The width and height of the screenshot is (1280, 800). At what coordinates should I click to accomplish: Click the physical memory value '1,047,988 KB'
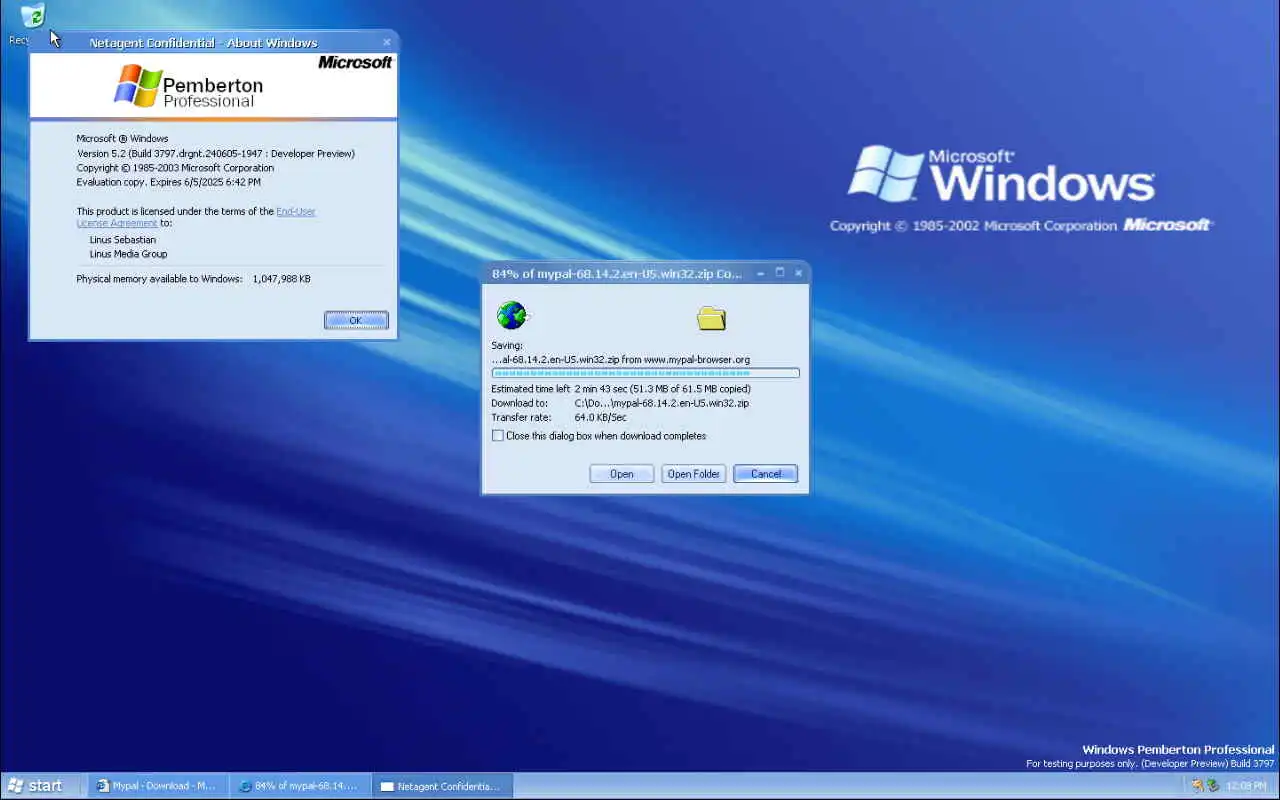[x=282, y=279]
